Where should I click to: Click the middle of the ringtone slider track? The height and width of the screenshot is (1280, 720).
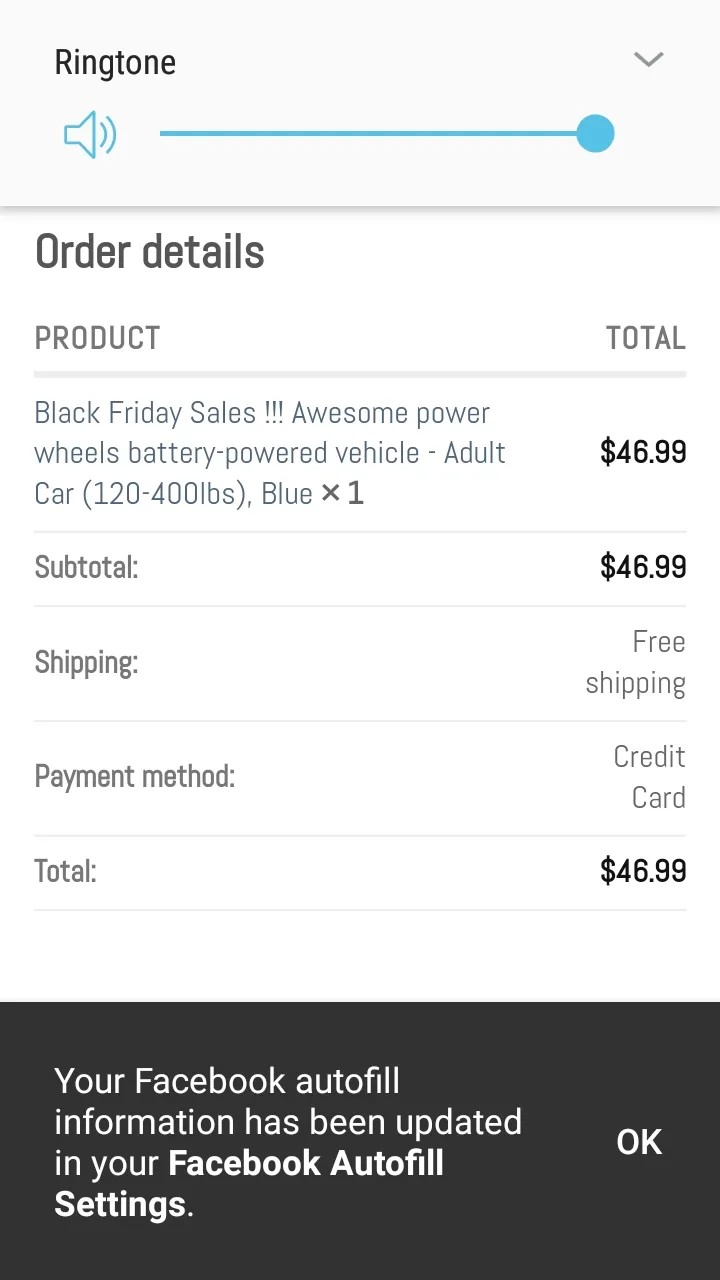pyautogui.click(x=378, y=134)
